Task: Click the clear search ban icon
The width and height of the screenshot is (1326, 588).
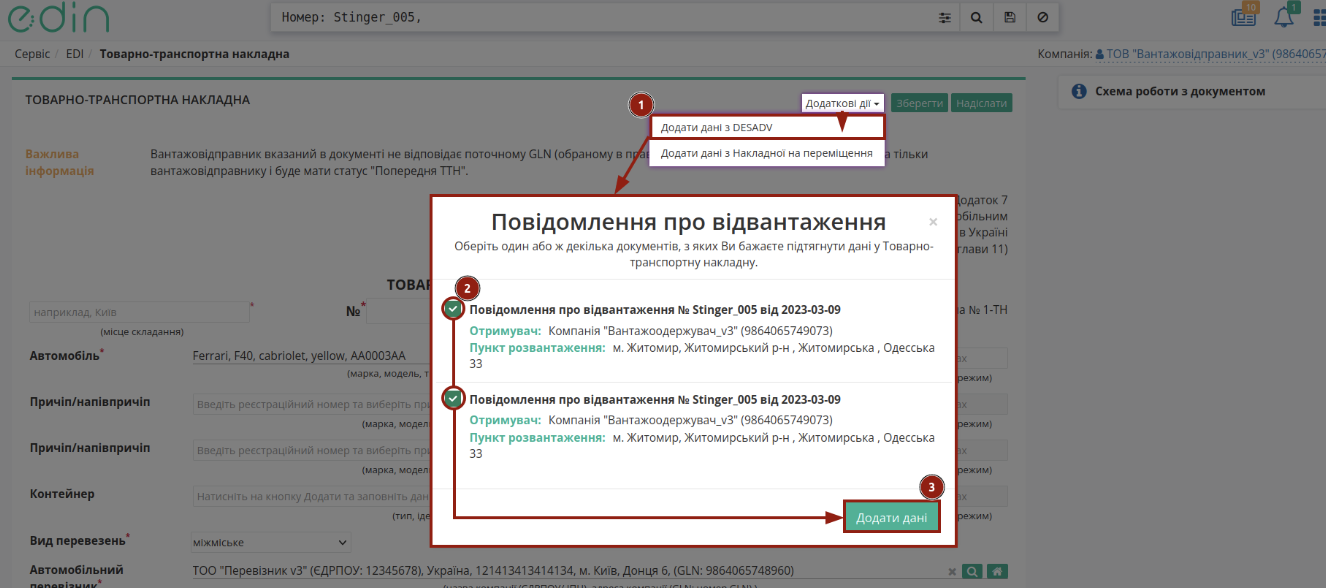Action: point(1043,17)
